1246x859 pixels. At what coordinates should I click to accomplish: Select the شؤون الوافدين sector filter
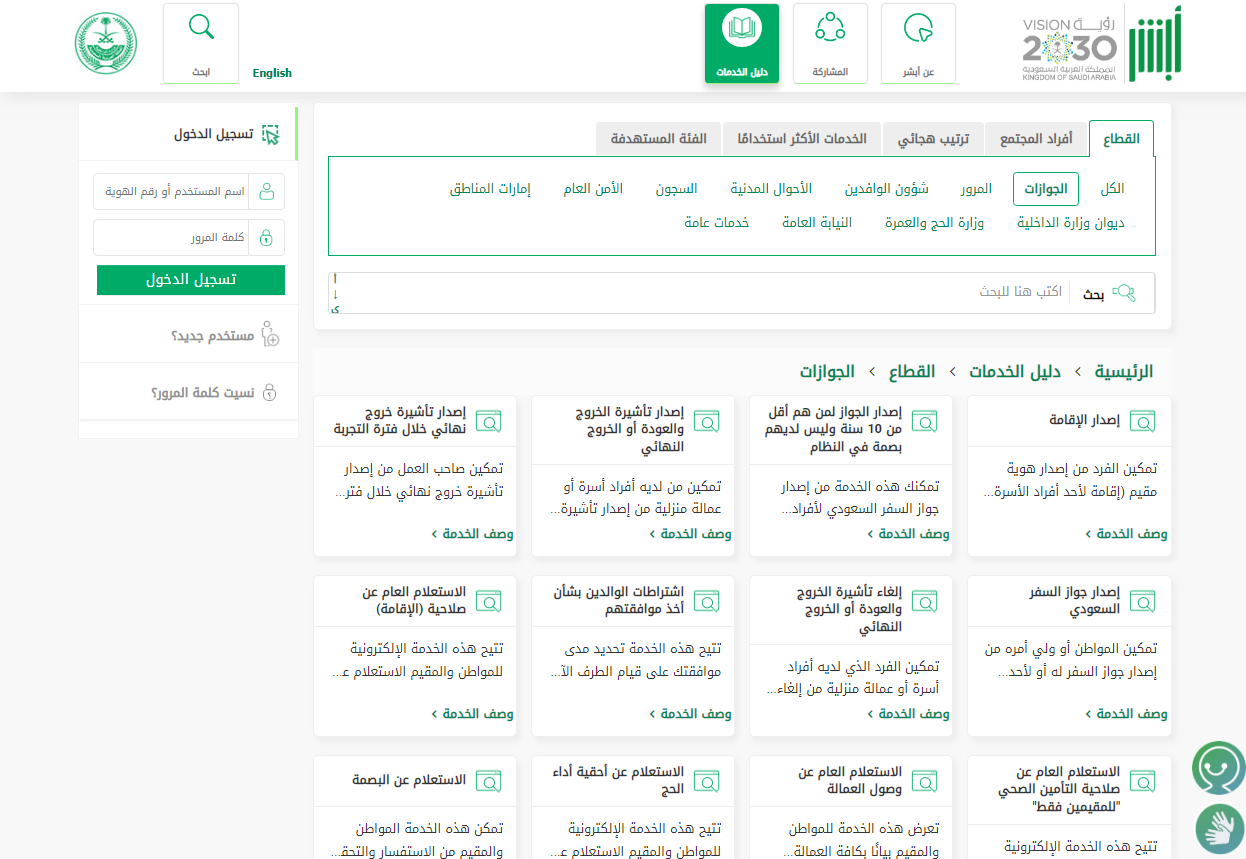pyautogui.click(x=886, y=189)
